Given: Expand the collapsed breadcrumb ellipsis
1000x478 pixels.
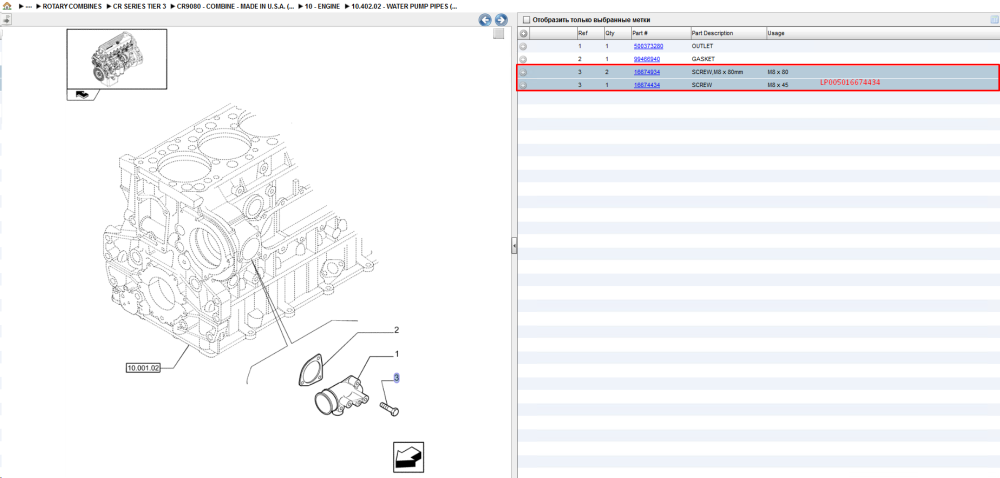Looking at the screenshot, I should point(29,6).
